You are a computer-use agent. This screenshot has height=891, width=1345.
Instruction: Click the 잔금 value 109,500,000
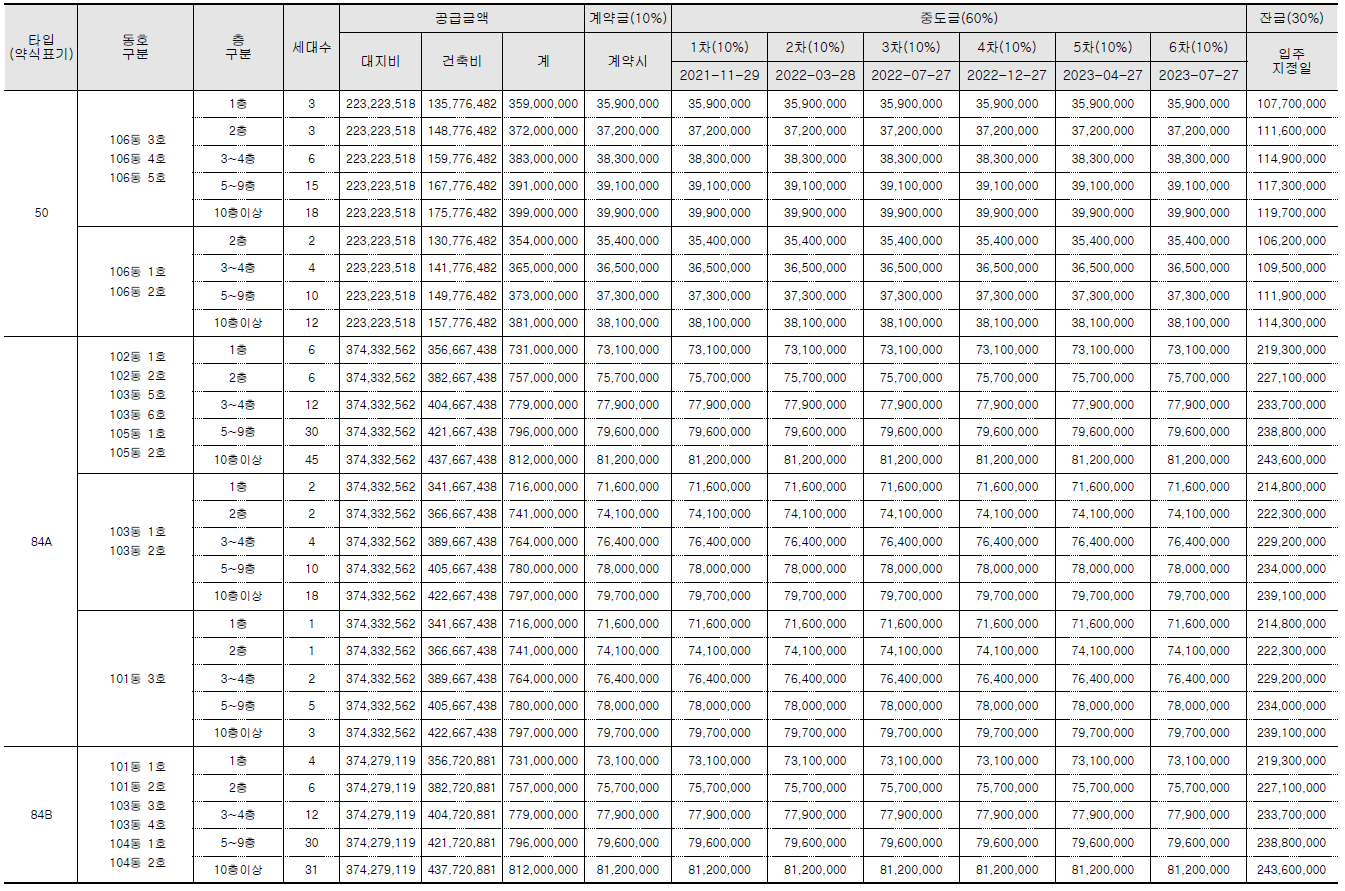(1291, 268)
